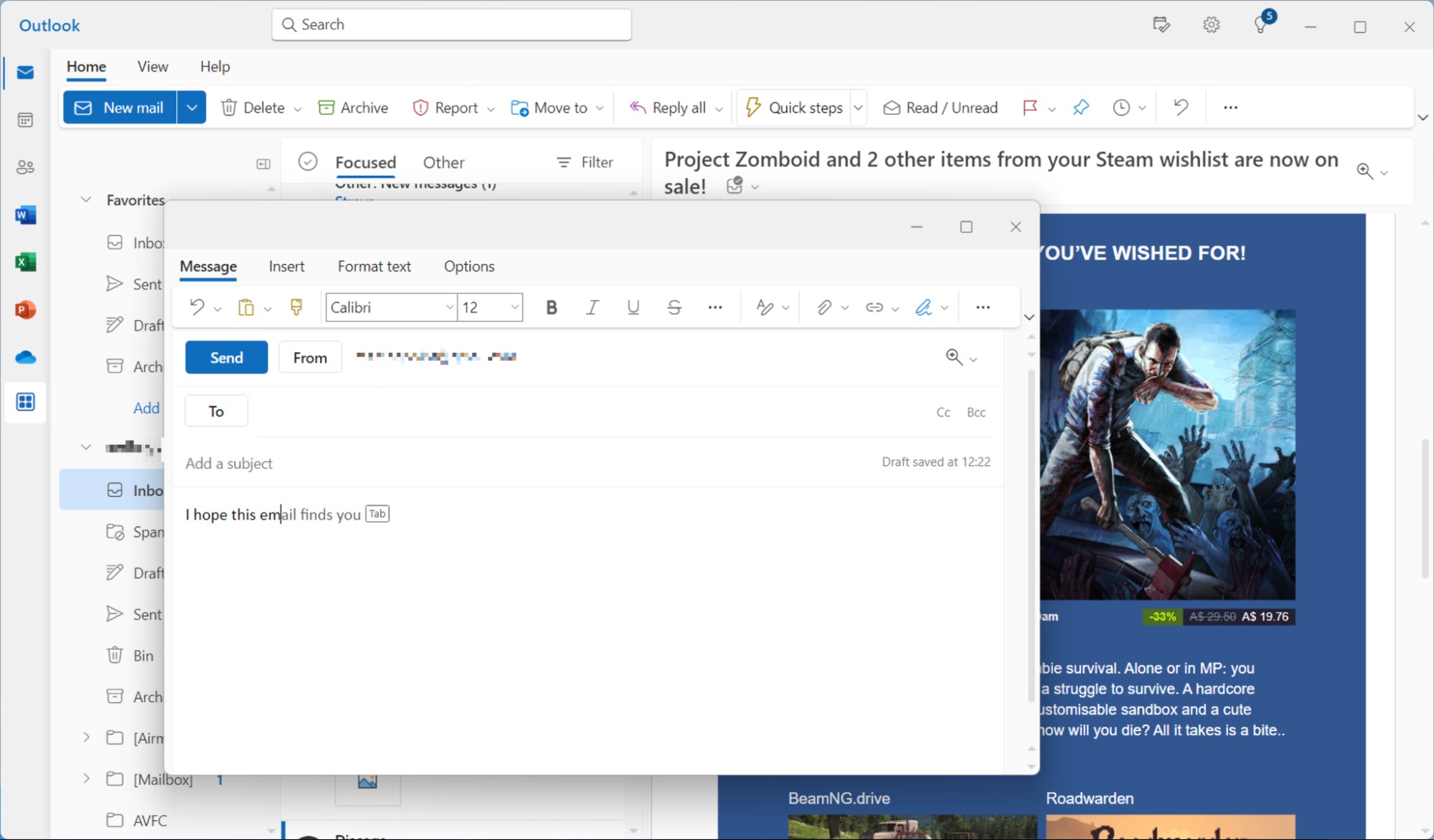Expand the Options ribbon tab

(469, 266)
